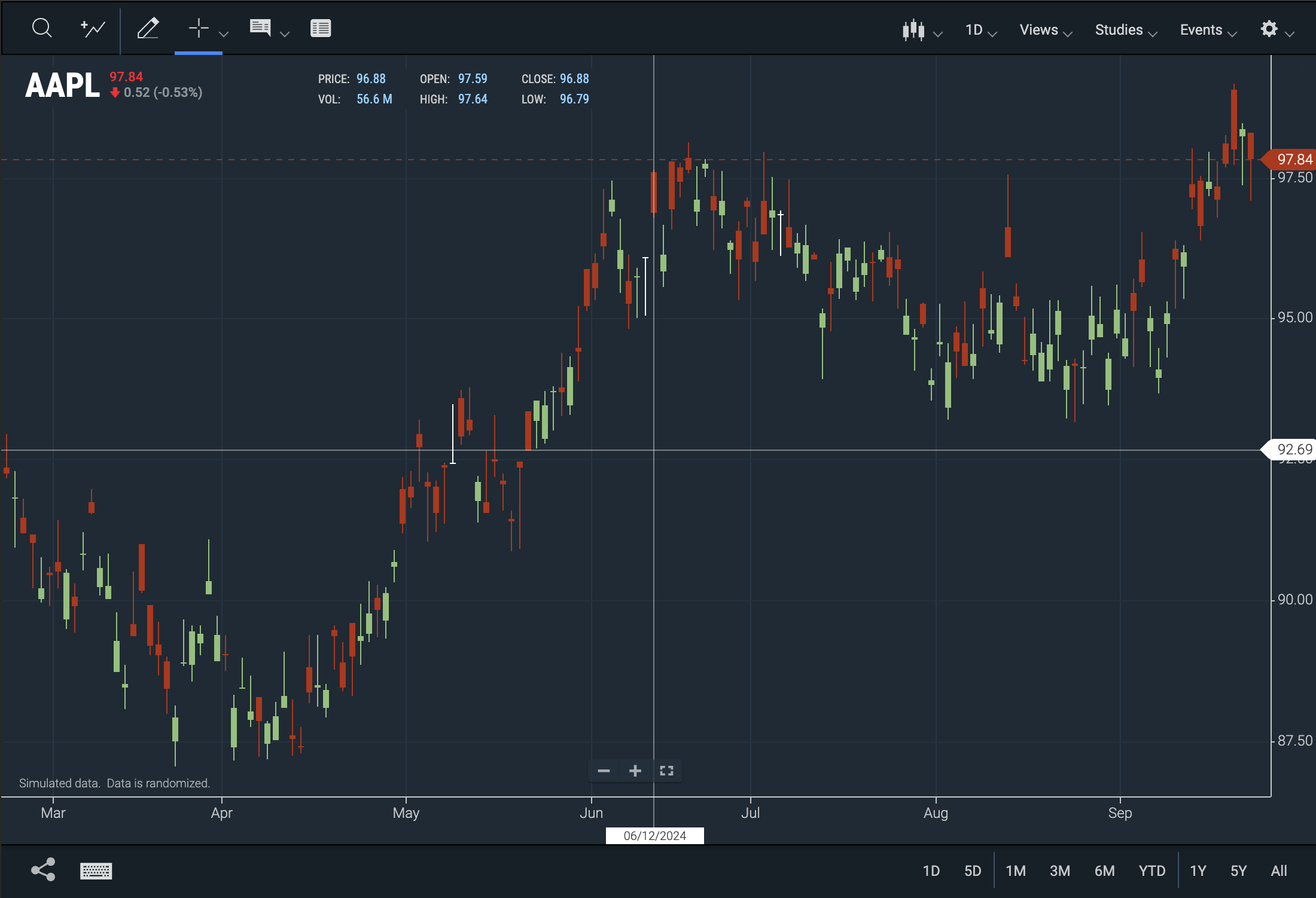1316x898 pixels.
Task: Select the All range
Action: pos(1279,870)
